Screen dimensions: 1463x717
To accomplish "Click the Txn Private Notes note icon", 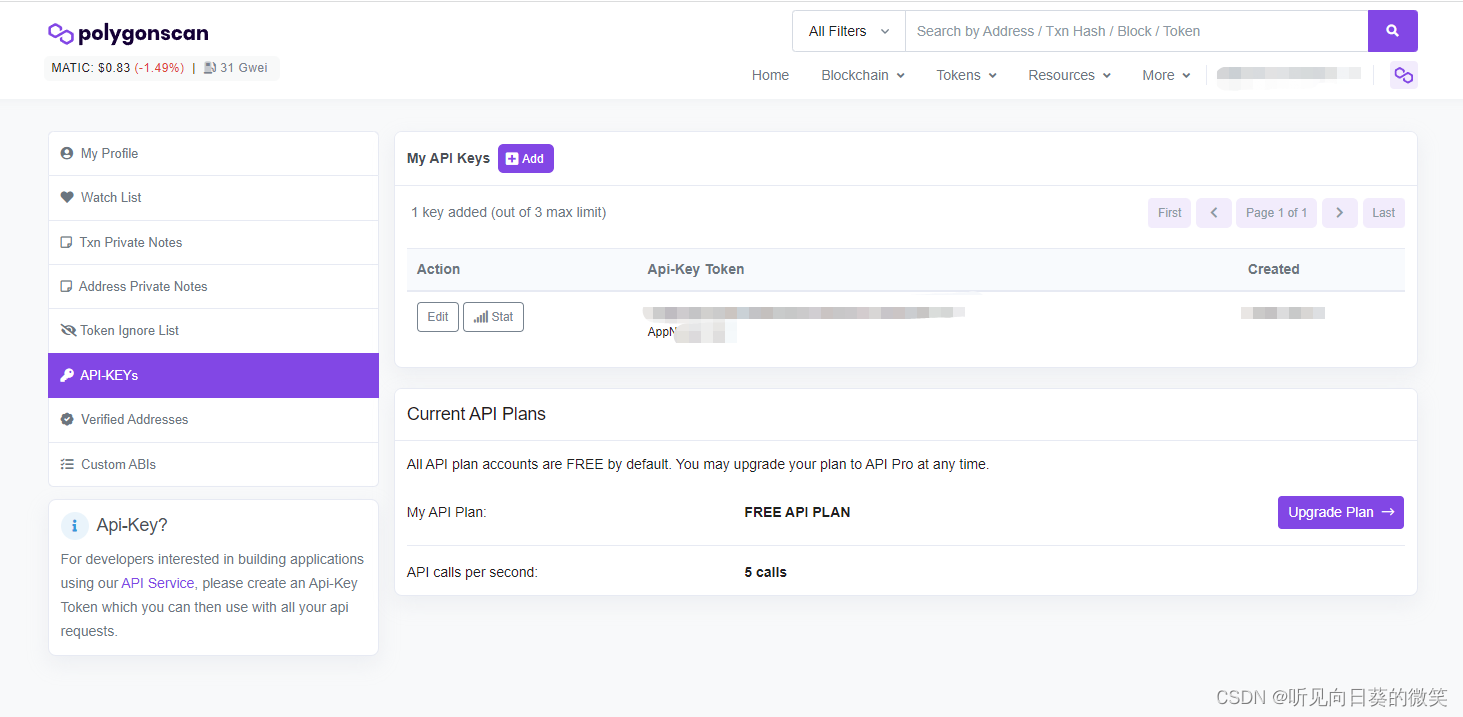I will (x=66, y=242).
